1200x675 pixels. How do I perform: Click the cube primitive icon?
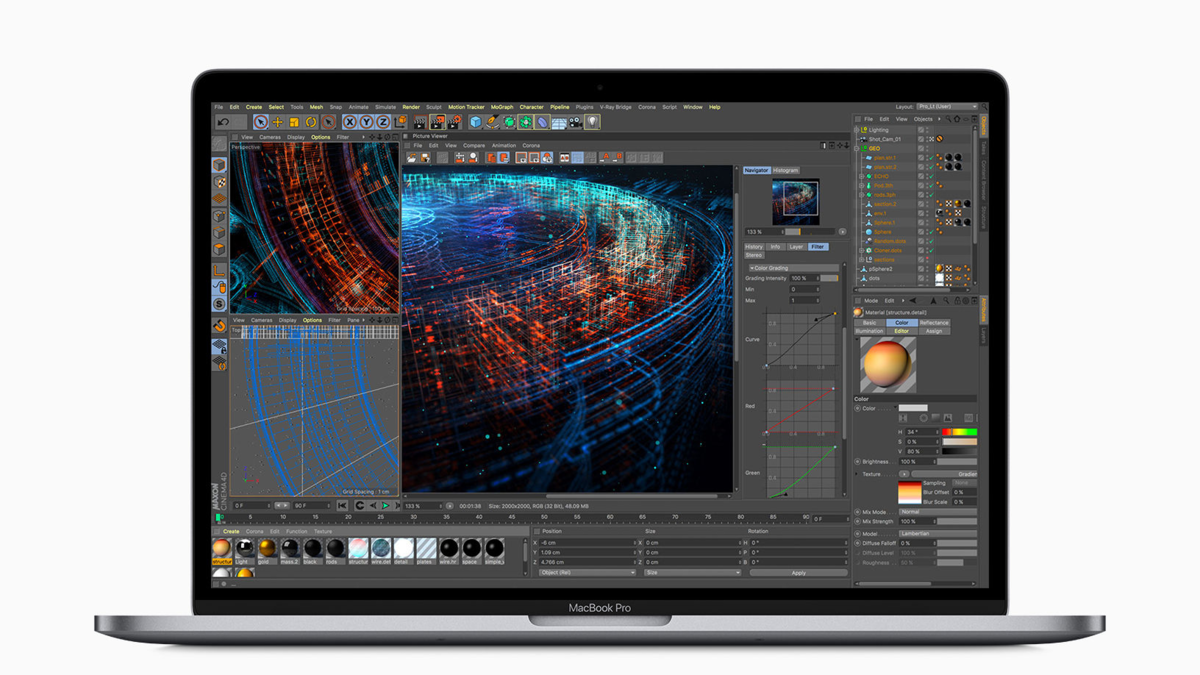(476, 122)
